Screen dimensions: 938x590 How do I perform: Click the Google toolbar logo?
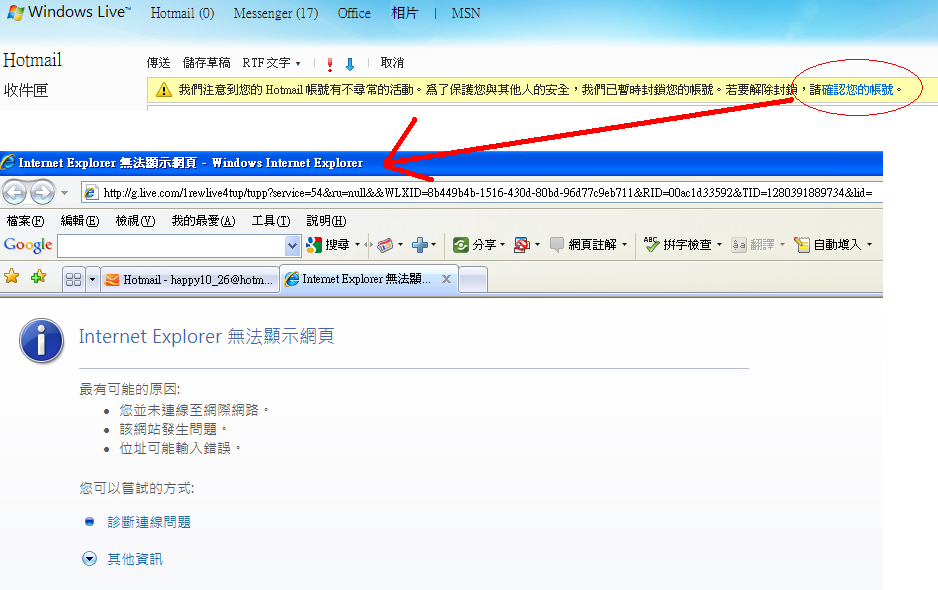point(28,245)
